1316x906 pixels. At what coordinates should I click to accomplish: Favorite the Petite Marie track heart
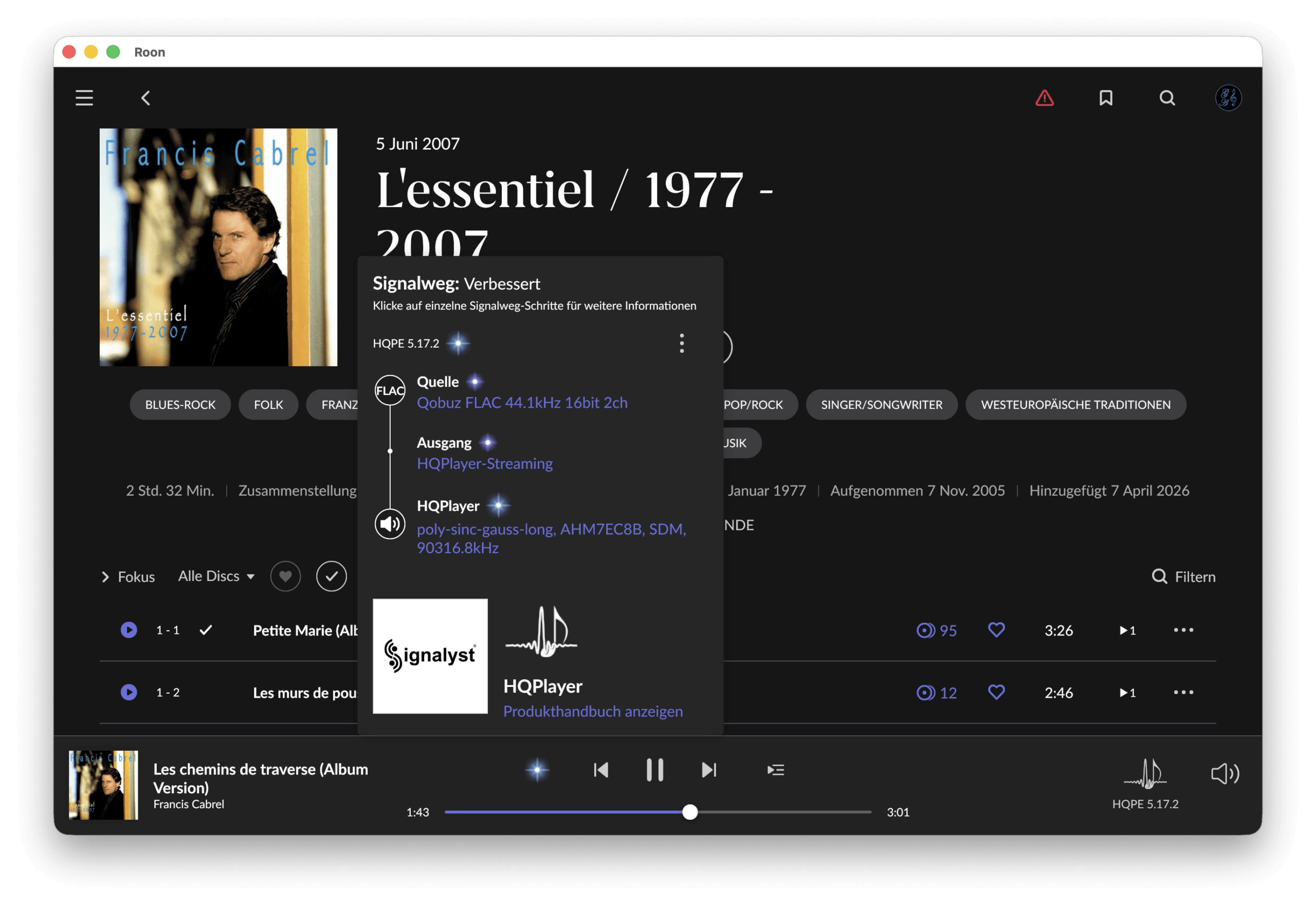[996, 630]
